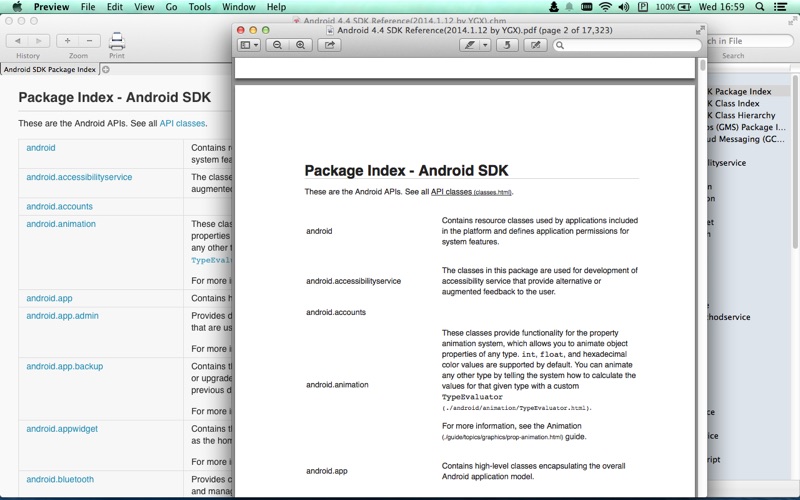Open the Preview application menu

coord(51,7)
